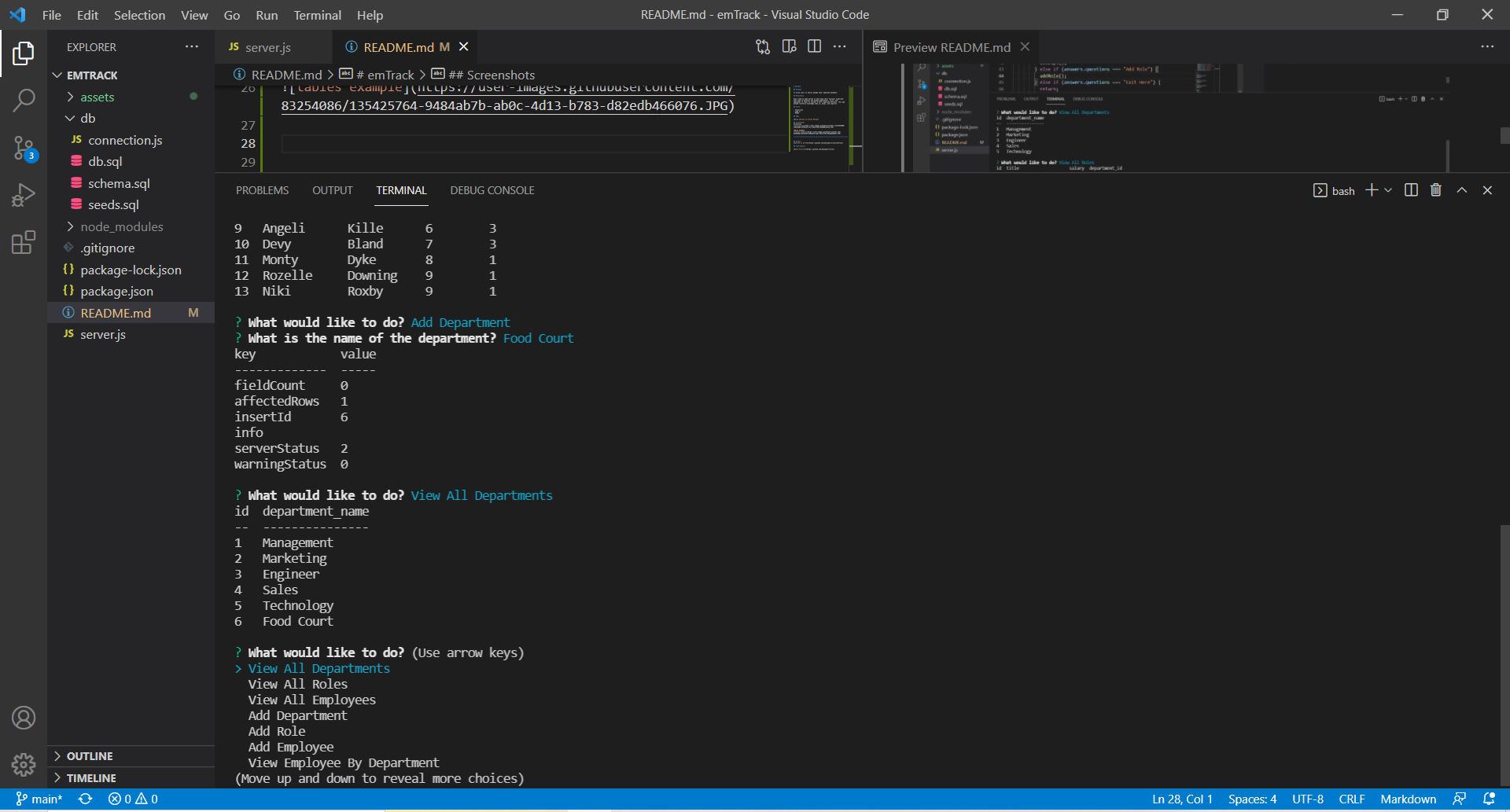
Task: Click the Open Changes diff icon
Action: tap(761, 46)
